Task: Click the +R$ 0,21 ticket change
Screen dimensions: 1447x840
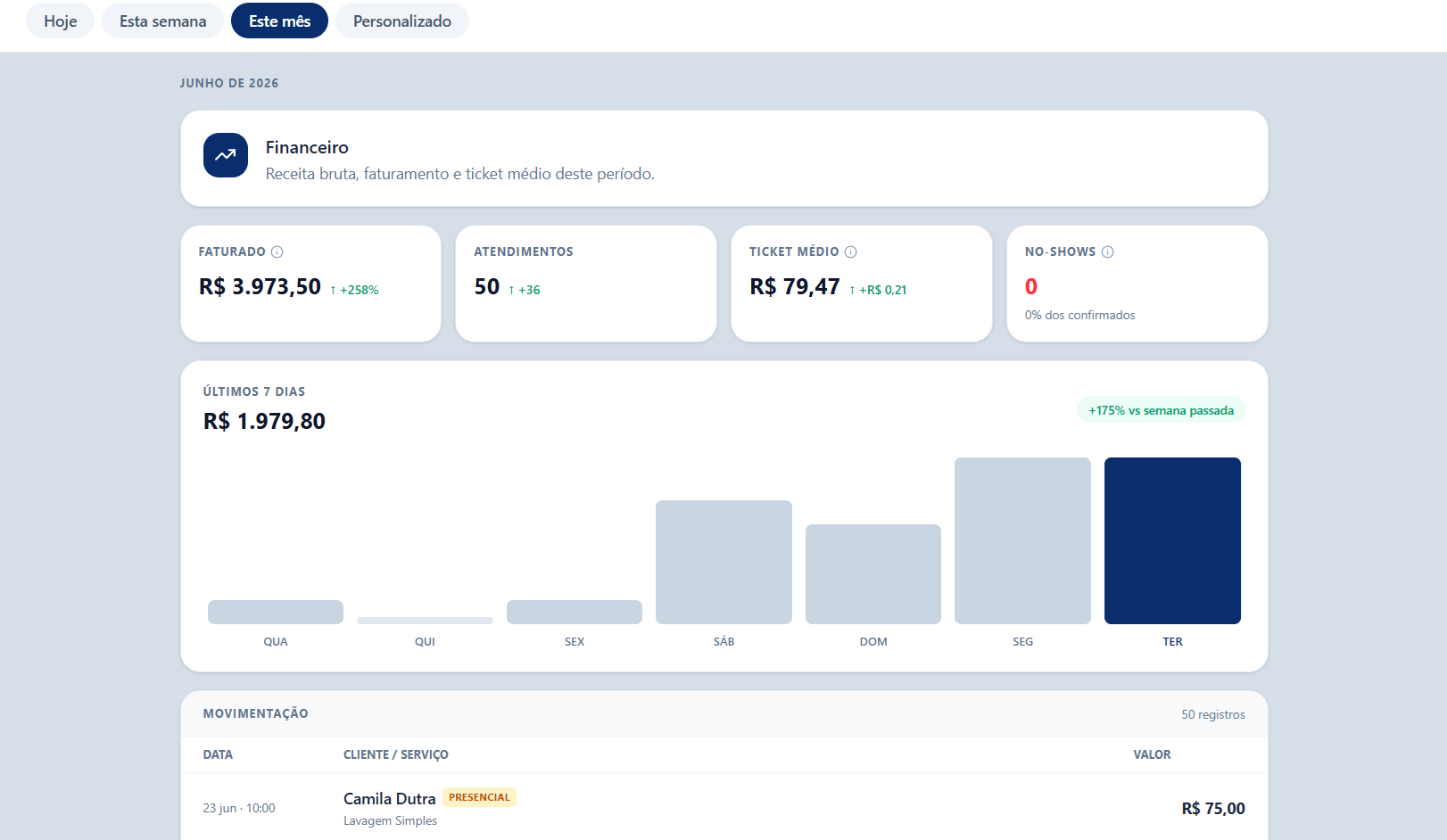Action: pos(878,290)
